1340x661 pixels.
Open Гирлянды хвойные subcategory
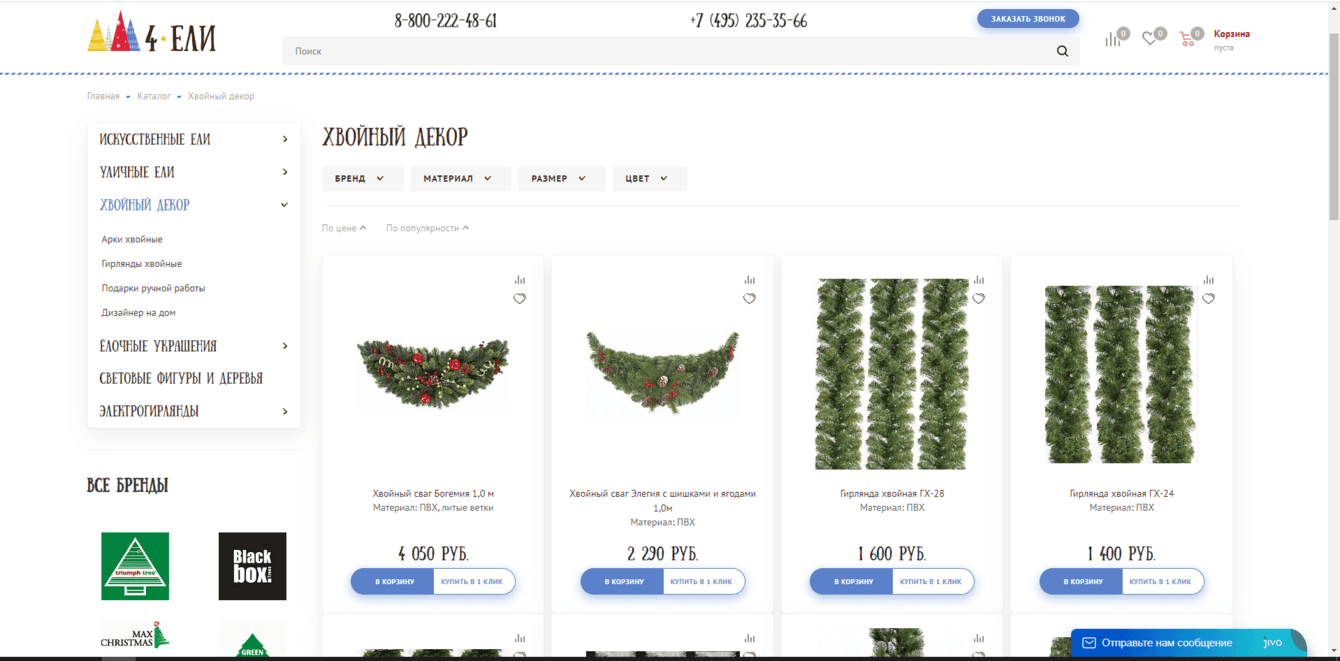tap(141, 264)
